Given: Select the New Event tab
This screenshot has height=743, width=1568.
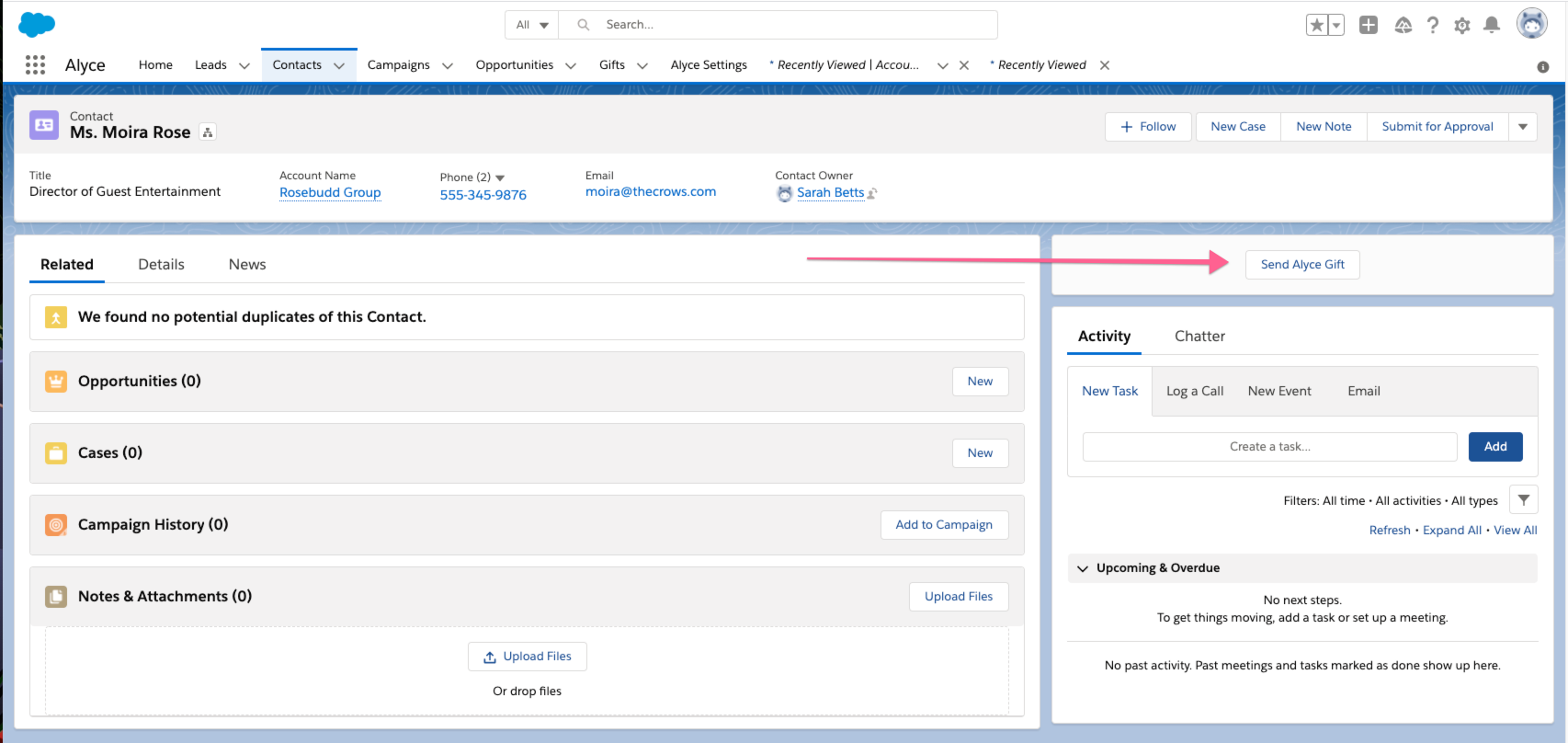Looking at the screenshot, I should click(1279, 391).
